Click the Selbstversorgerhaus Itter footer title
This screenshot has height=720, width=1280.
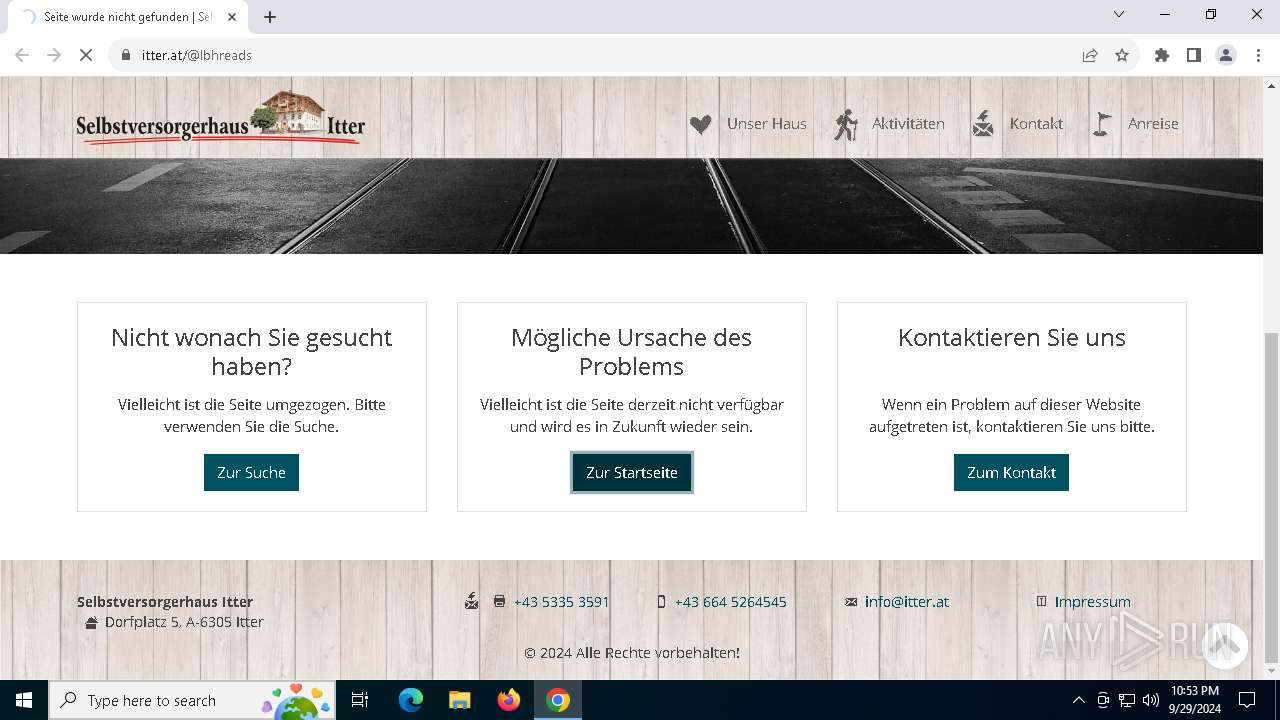point(165,602)
